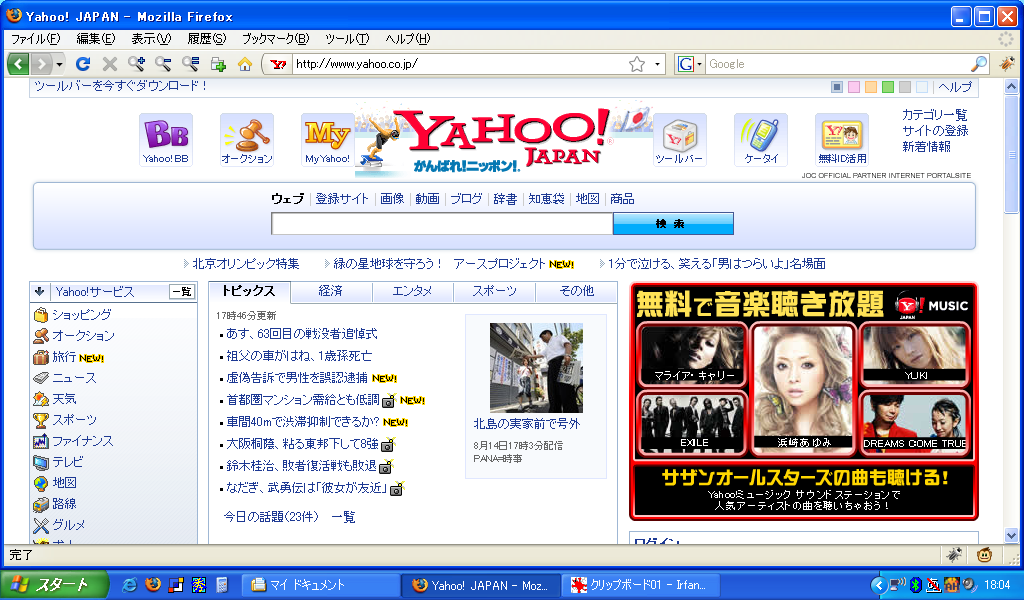
Task: Click the ケータイ mobile phone icon
Action: pyautogui.click(x=761, y=140)
